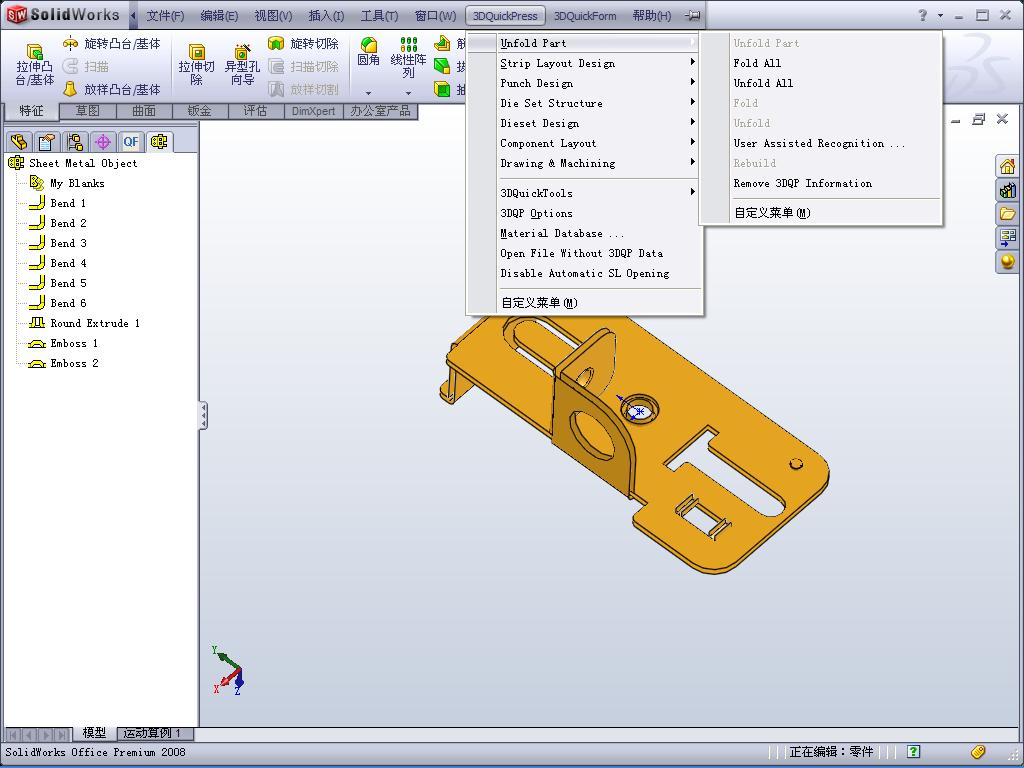Open the DimXpertManager crosshair tab icon
1024x768 pixels.
(x=103, y=142)
